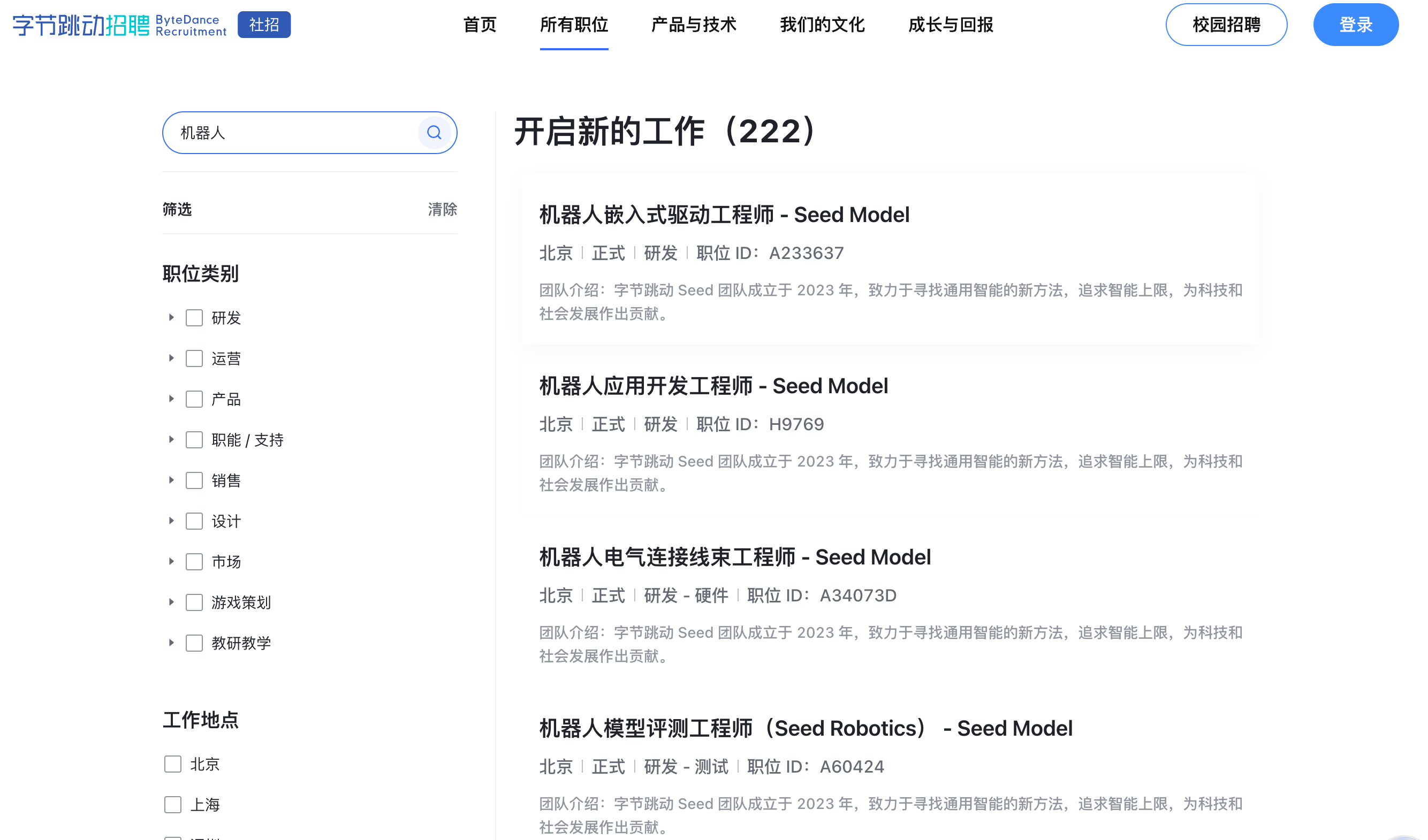Expand the 运营 category arrow
Screen dimensions: 1428x840
(x=171, y=358)
